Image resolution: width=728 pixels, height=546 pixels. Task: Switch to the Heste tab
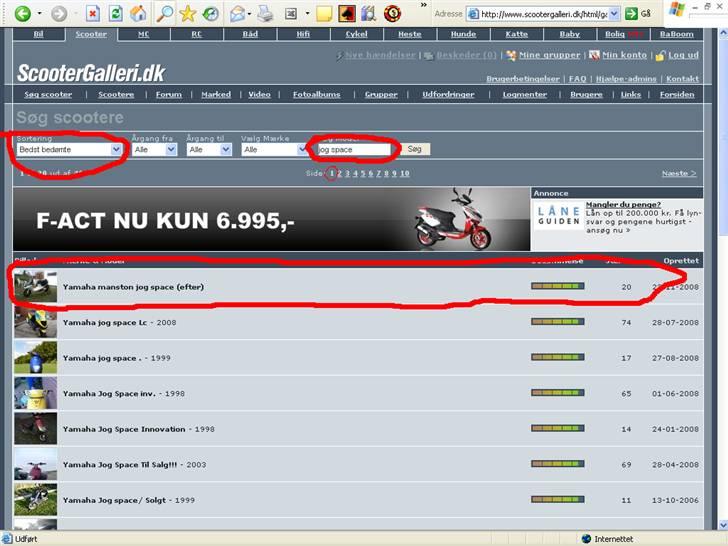coord(410,34)
